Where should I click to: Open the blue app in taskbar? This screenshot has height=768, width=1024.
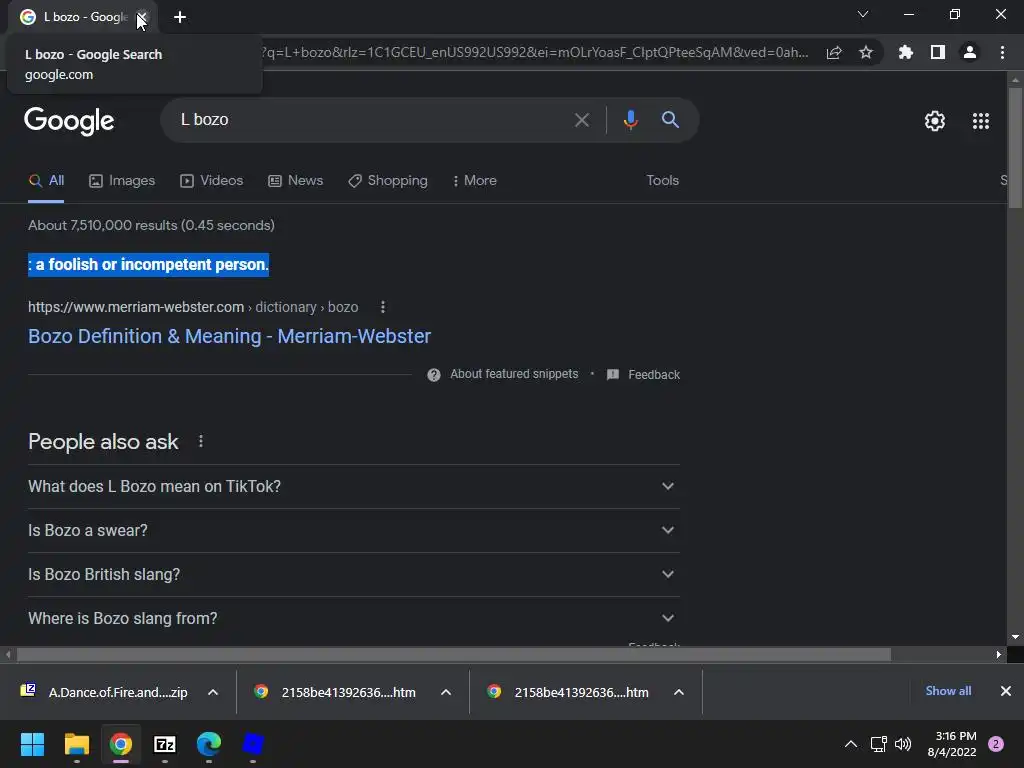click(x=253, y=744)
